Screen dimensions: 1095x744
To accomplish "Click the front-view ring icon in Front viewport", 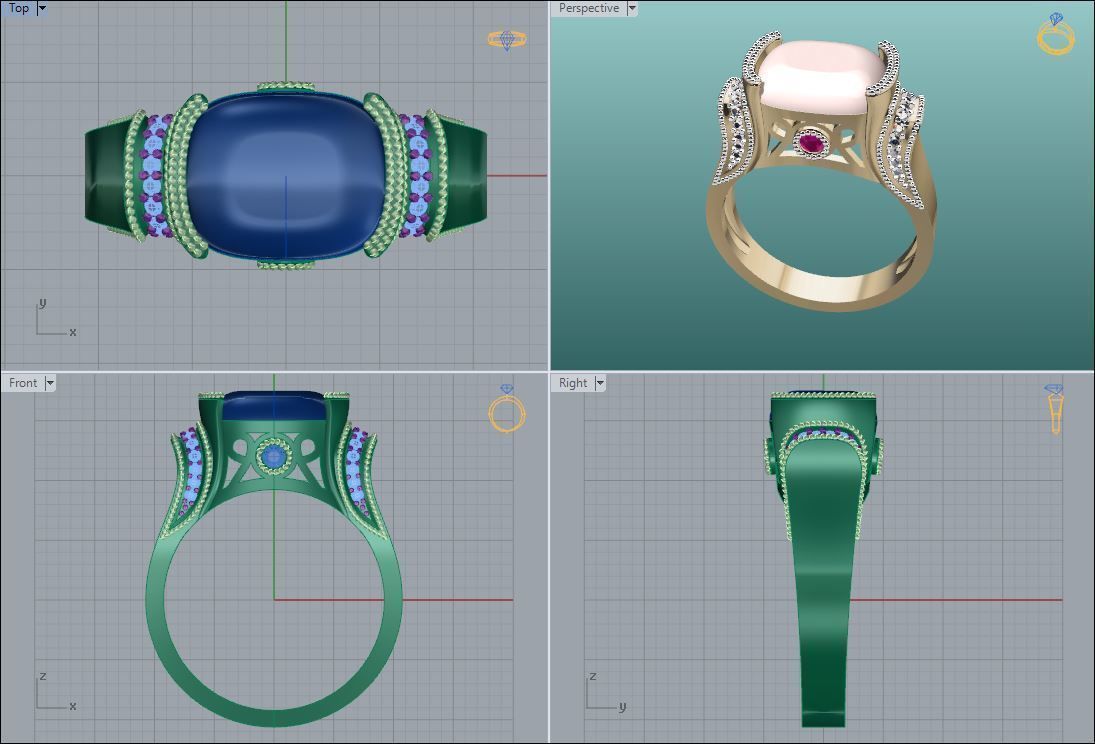I will pyautogui.click(x=507, y=409).
